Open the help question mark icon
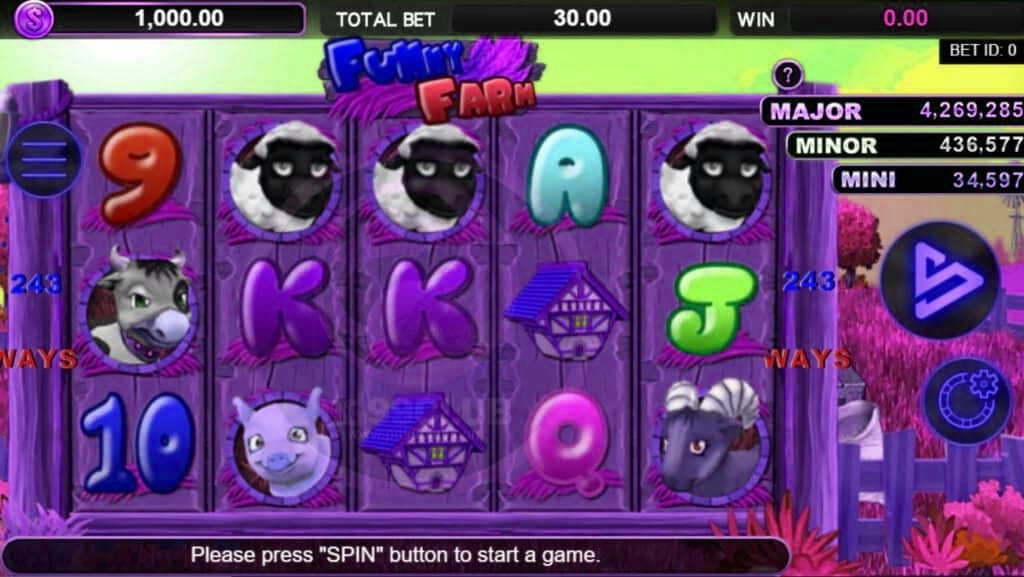 point(788,76)
